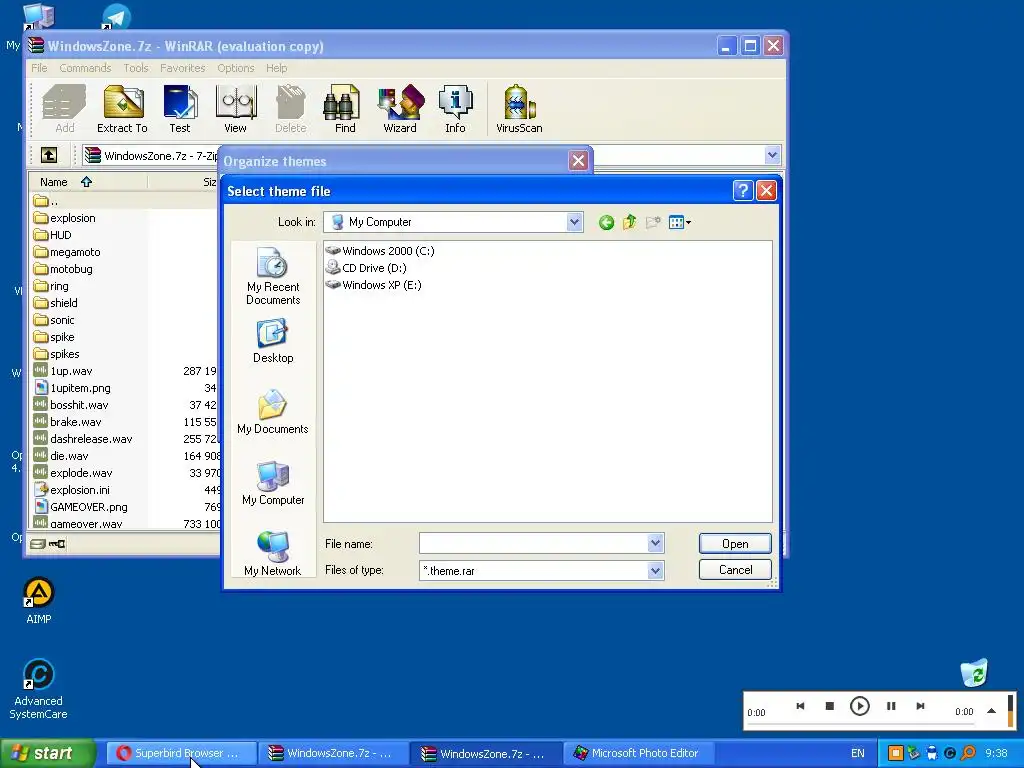This screenshot has width=1024, height=768.
Task: Select the HUD folder in WinRAR
Action: coord(52,235)
